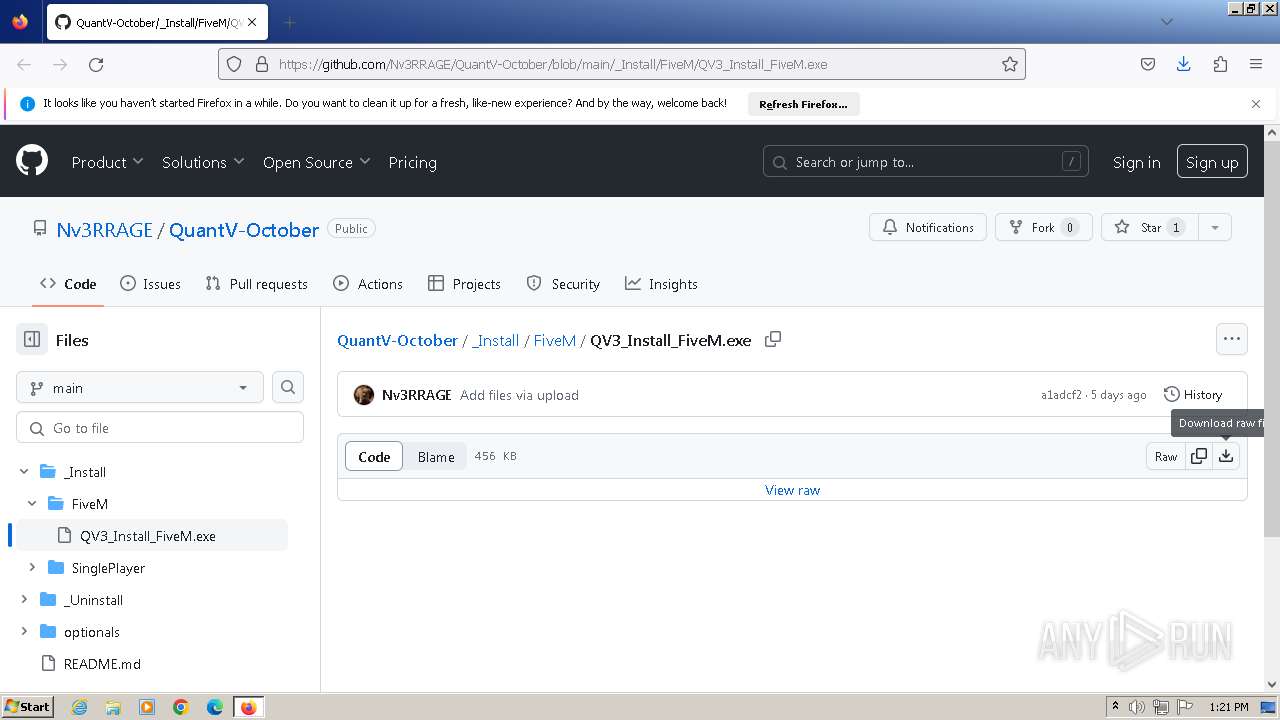Click the Refresh Firefox button
This screenshot has height=720, width=1280.
803,104
